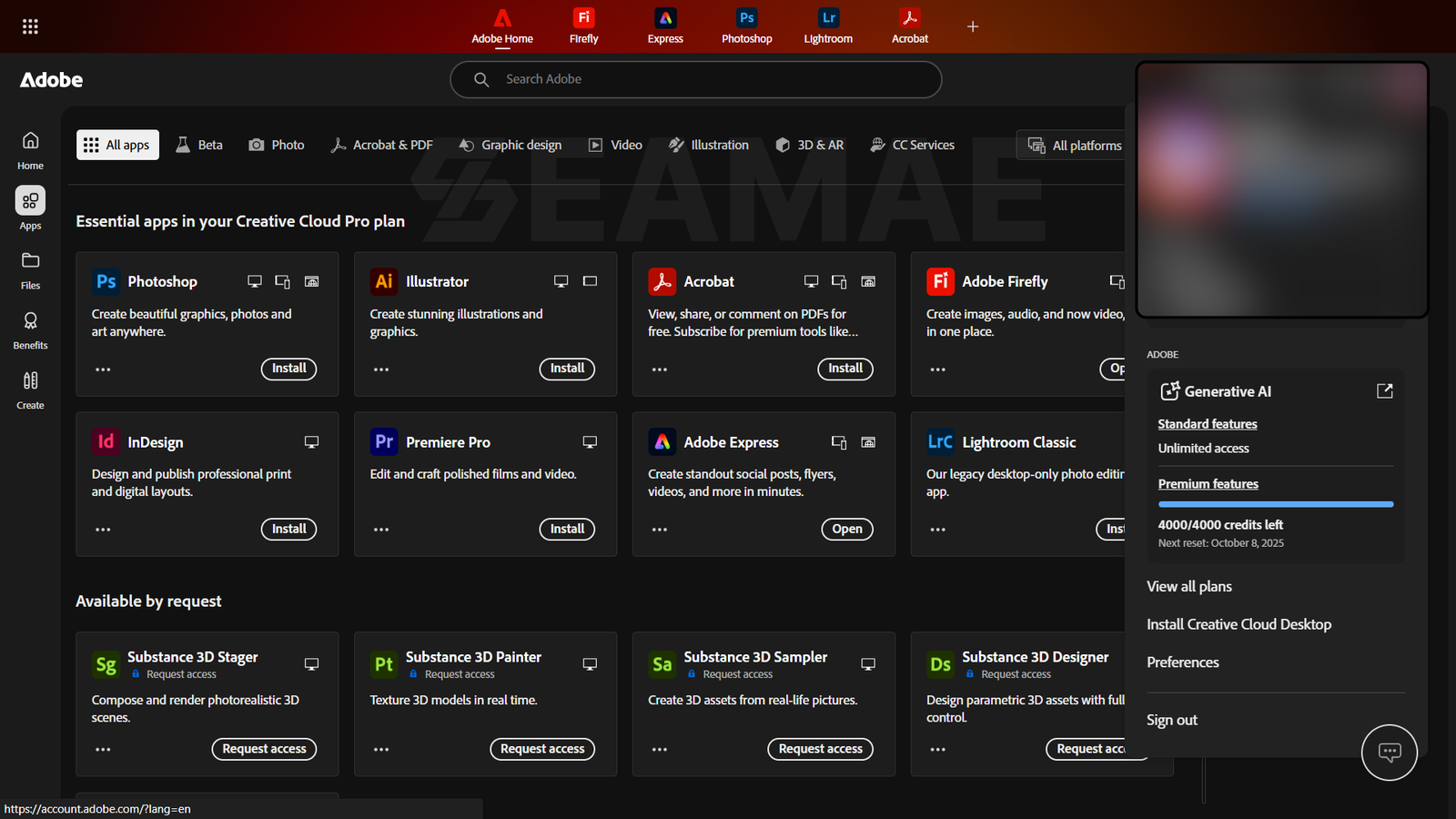Click the plus icon to add app shortcut
1456x819 pixels.
click(973, 26)
